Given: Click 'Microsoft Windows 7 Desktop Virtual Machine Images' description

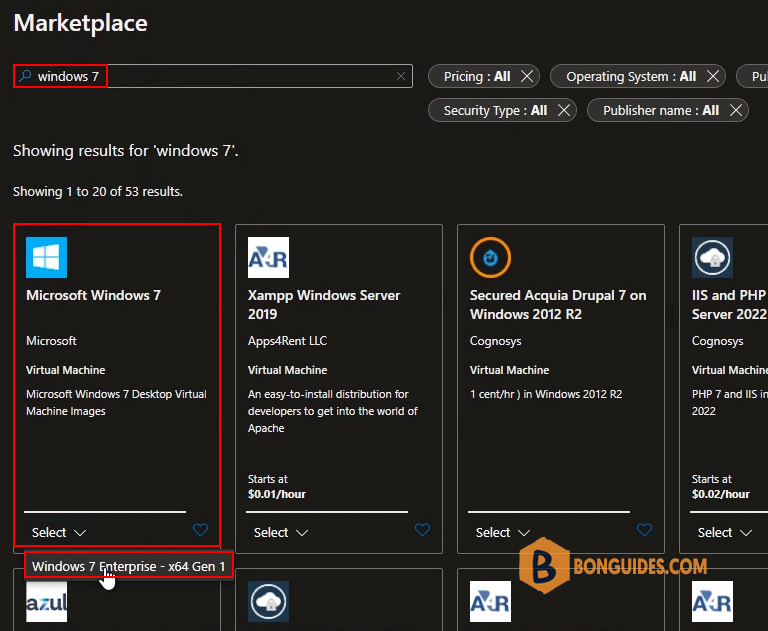Looking at the screenshot, I should [x=117, y=403].
